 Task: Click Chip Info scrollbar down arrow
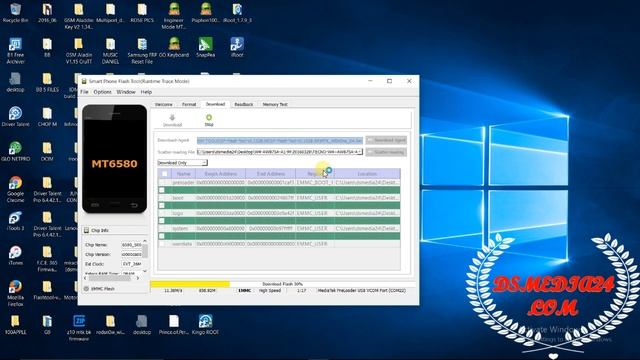tap(145, 271)
